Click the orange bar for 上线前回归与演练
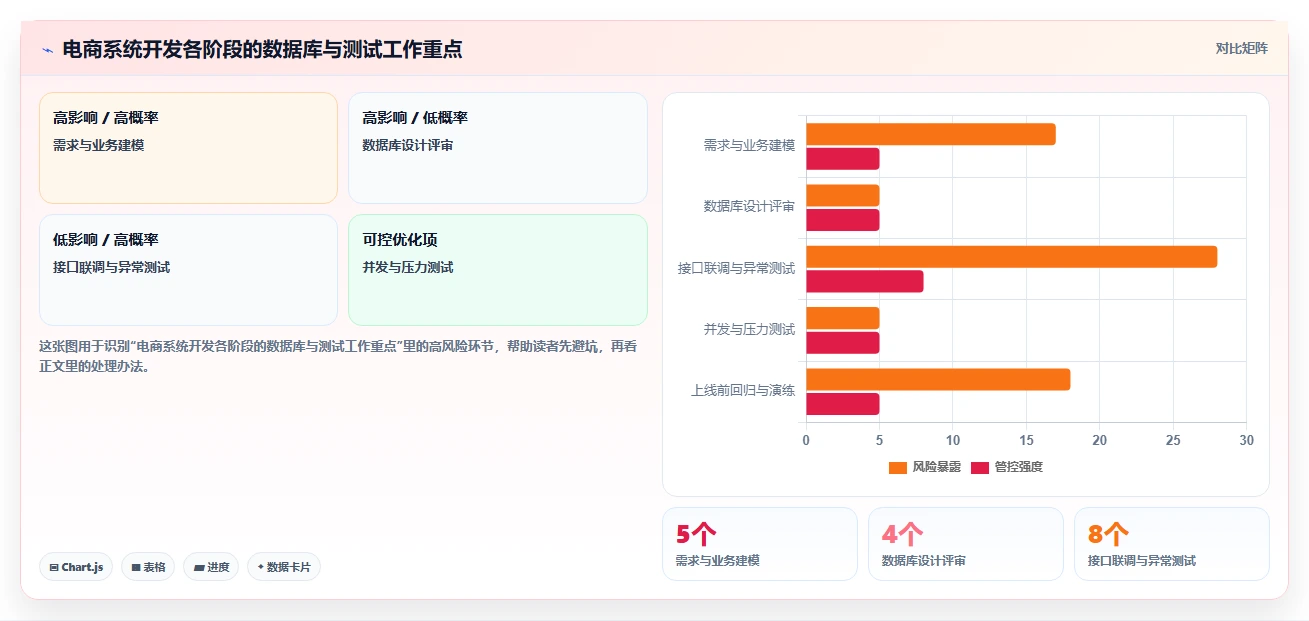 tap(938, 380)
